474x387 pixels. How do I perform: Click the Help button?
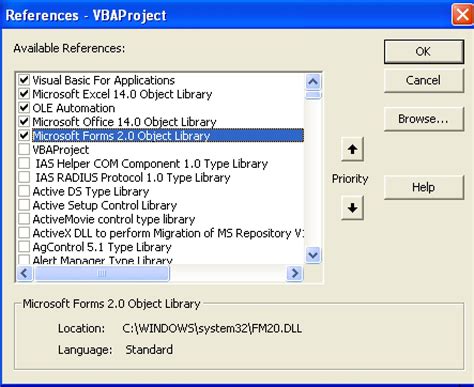[x=424, y=187]
